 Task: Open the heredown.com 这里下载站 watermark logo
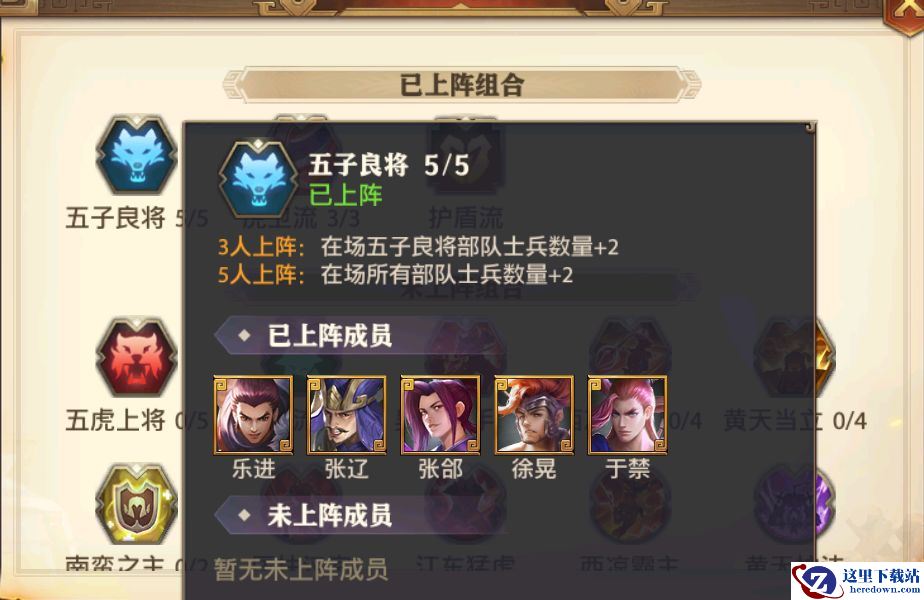pos(857,581)
